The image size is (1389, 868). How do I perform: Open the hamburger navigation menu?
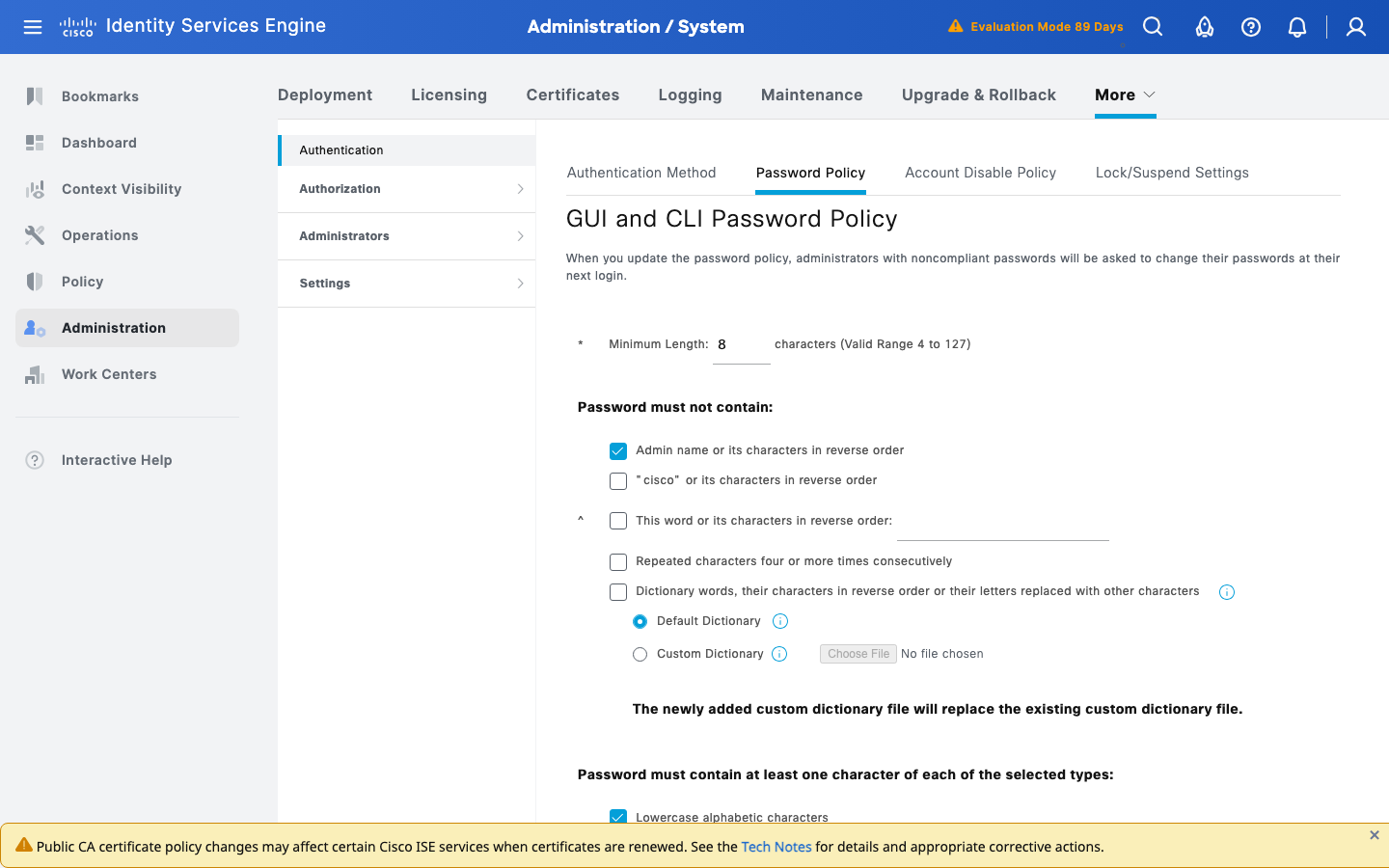(x=33, y=27)
